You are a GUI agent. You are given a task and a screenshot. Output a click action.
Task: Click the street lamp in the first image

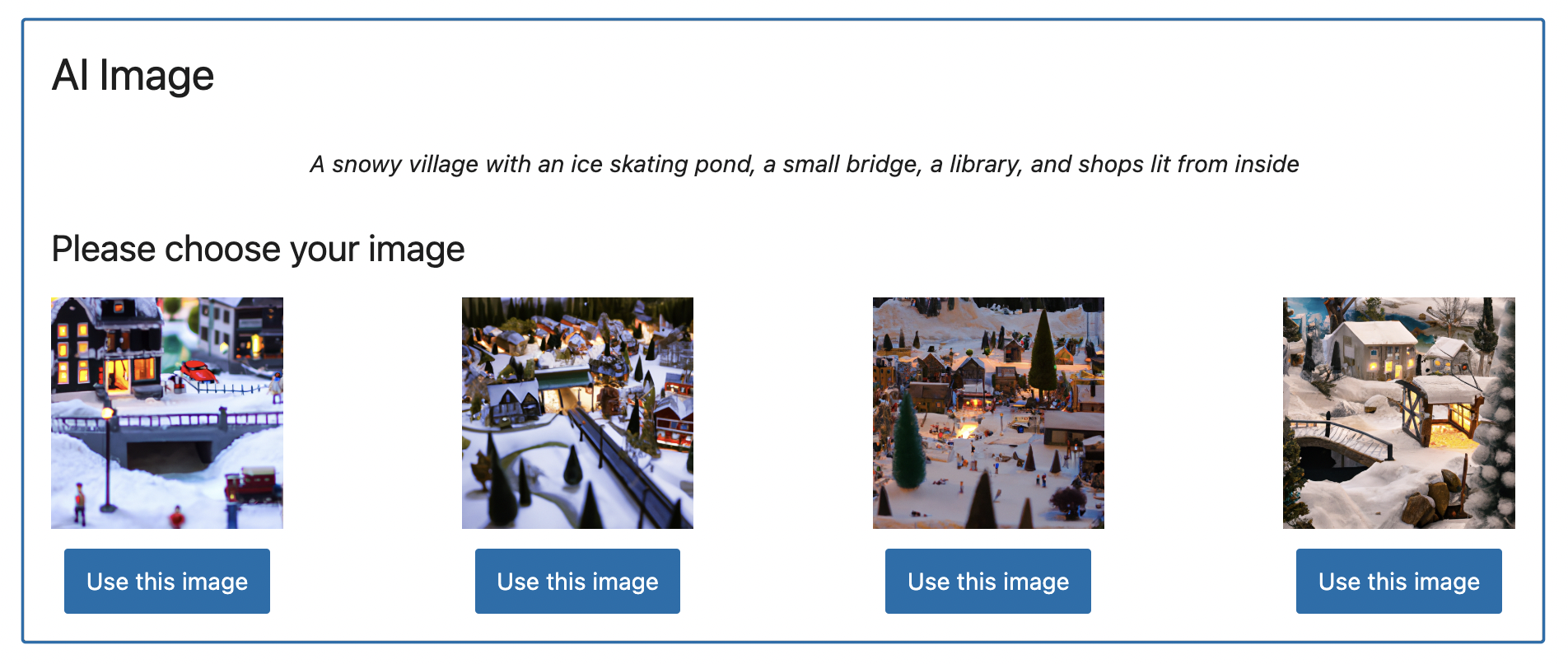click(107, 453)
